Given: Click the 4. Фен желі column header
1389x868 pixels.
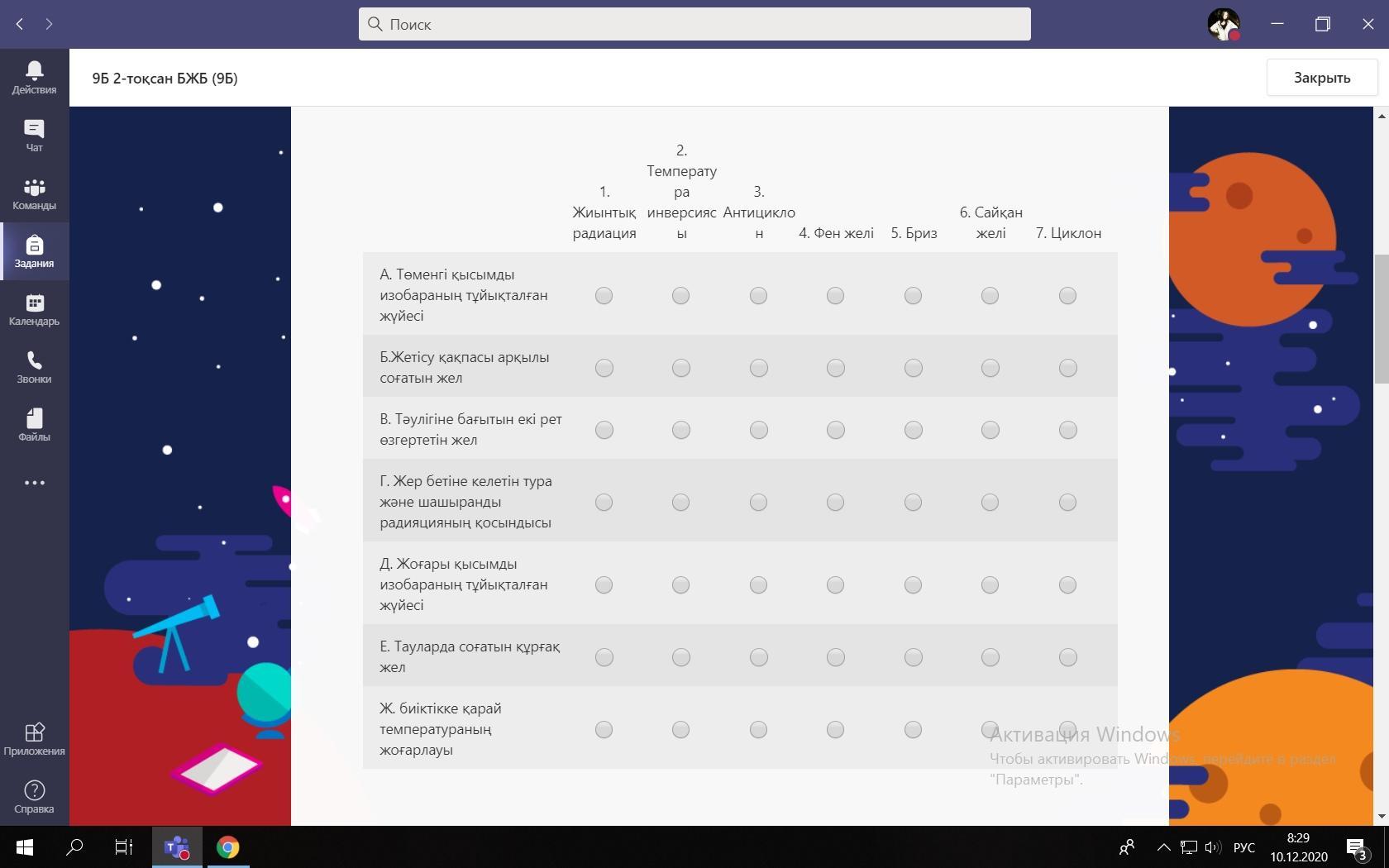Looking at the screenshot, I should click(x=836, y=233).
